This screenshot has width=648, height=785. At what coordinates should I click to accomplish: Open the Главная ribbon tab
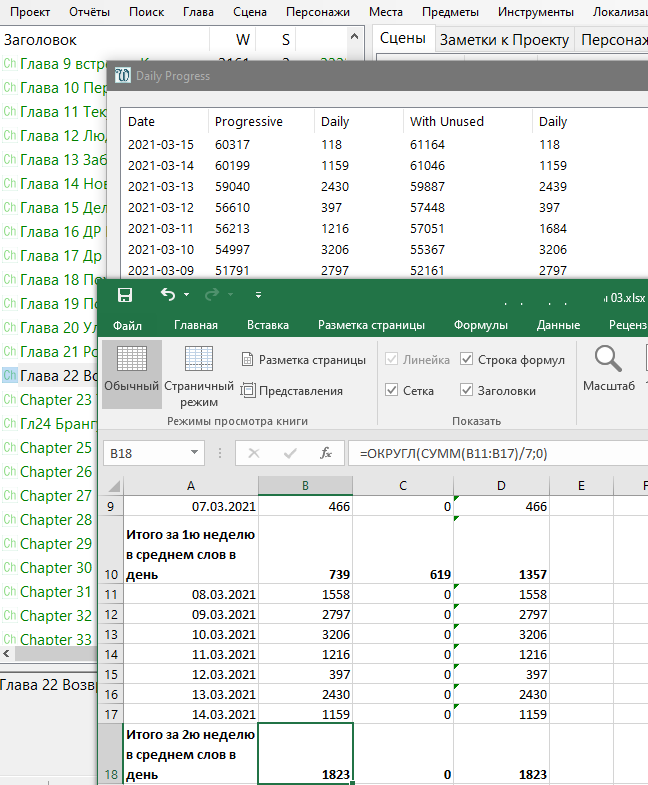point(196,325)
